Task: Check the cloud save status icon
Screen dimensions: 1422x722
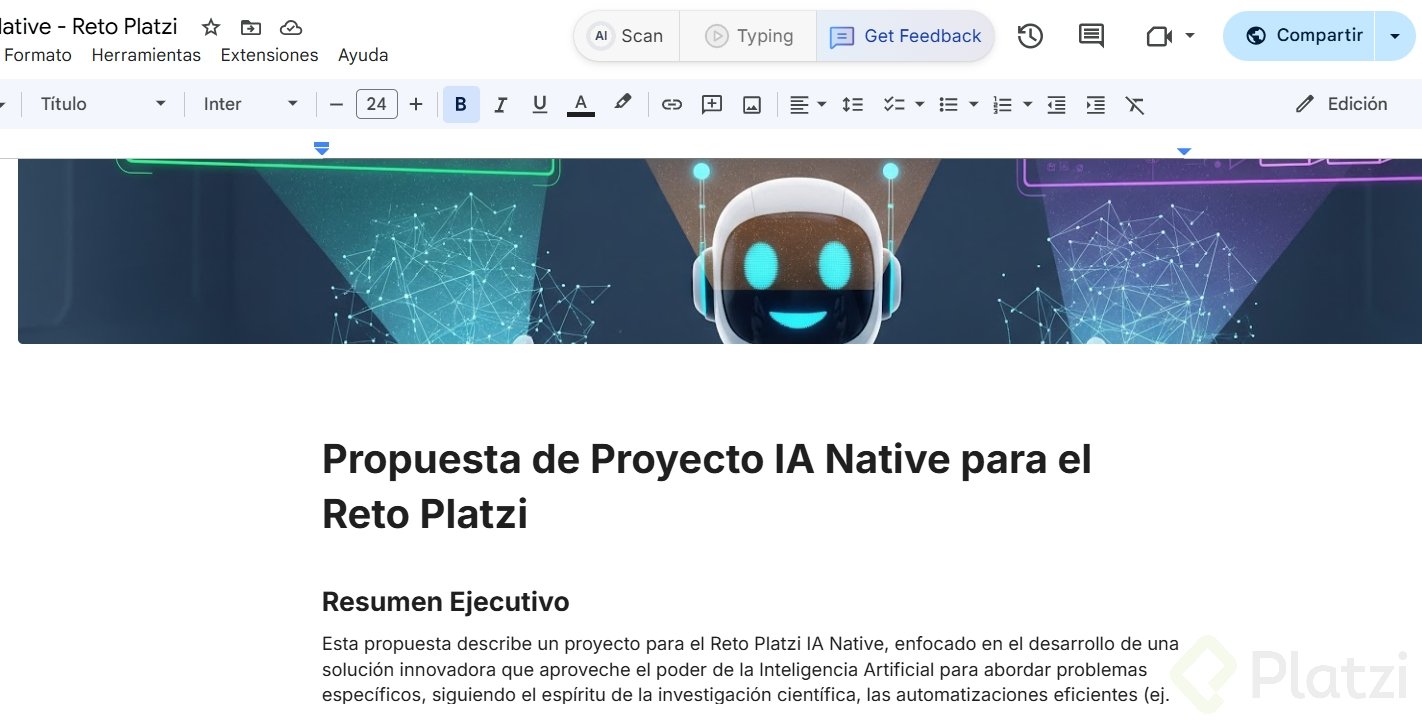Action: point(291,27)
